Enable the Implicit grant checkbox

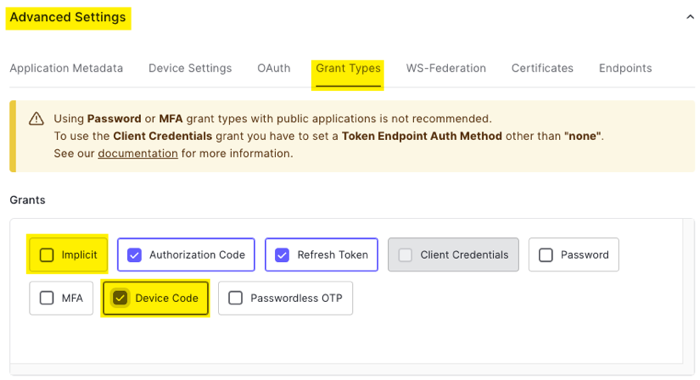point(47,255)
